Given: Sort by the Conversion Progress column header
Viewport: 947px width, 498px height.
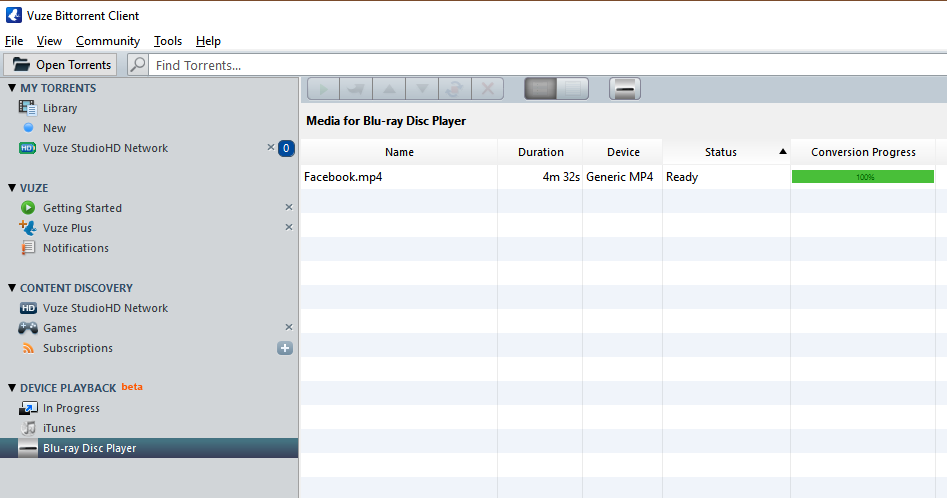Looking at the screenshot, I should point(863,152).
